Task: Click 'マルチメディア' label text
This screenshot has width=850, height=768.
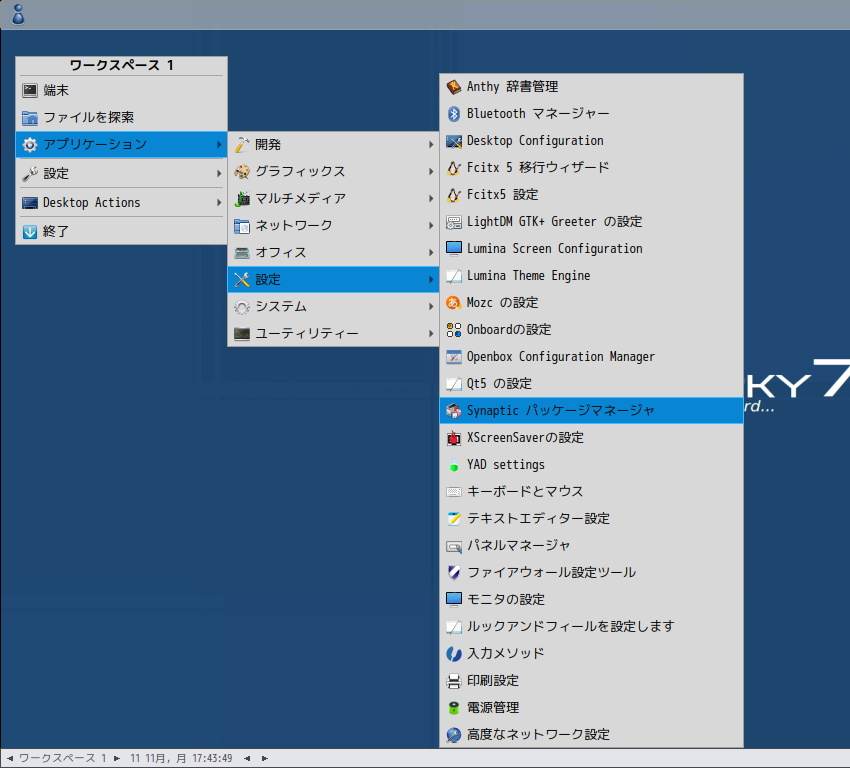Action: (x=300, y=198)
